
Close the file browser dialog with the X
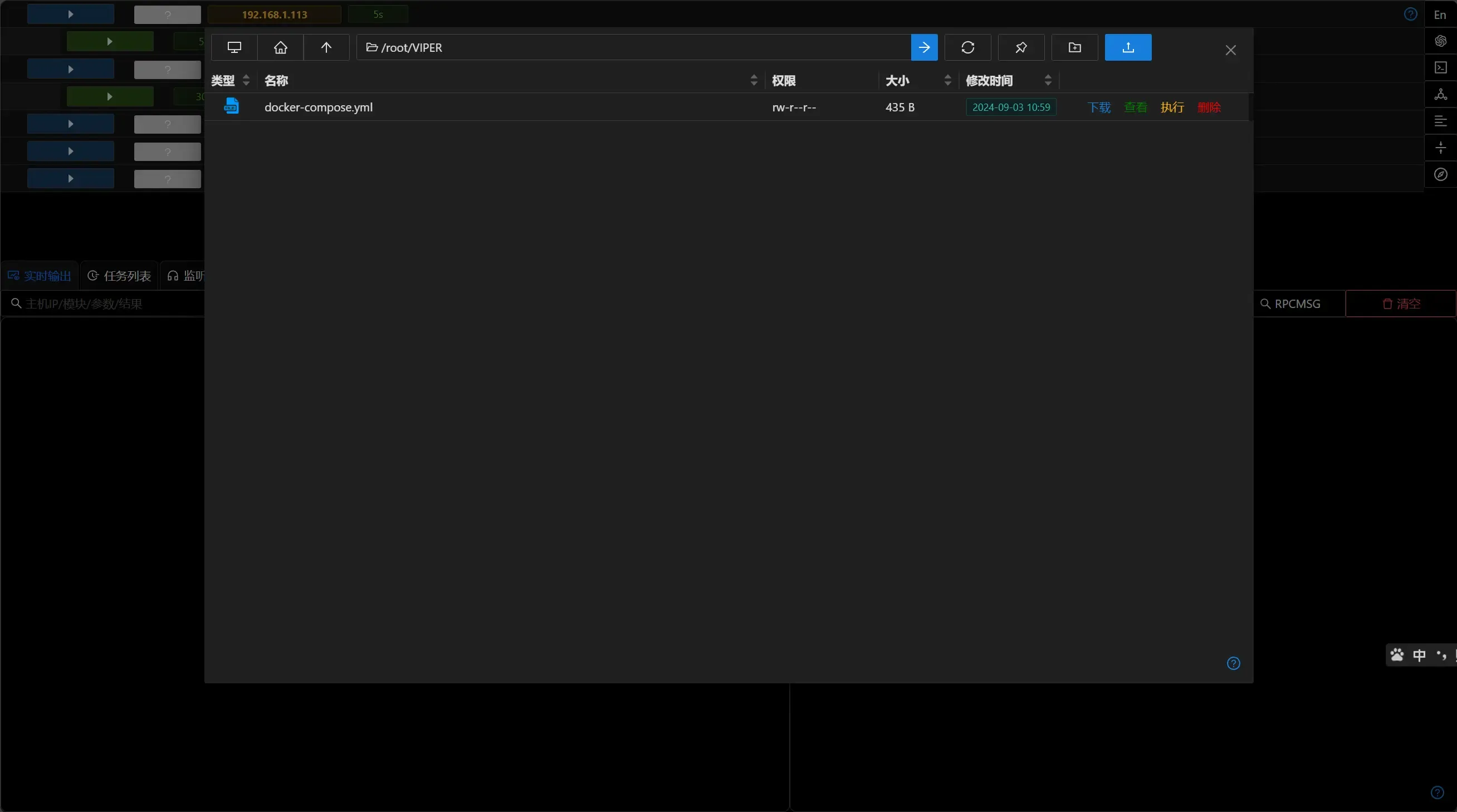click(1231, 50)
